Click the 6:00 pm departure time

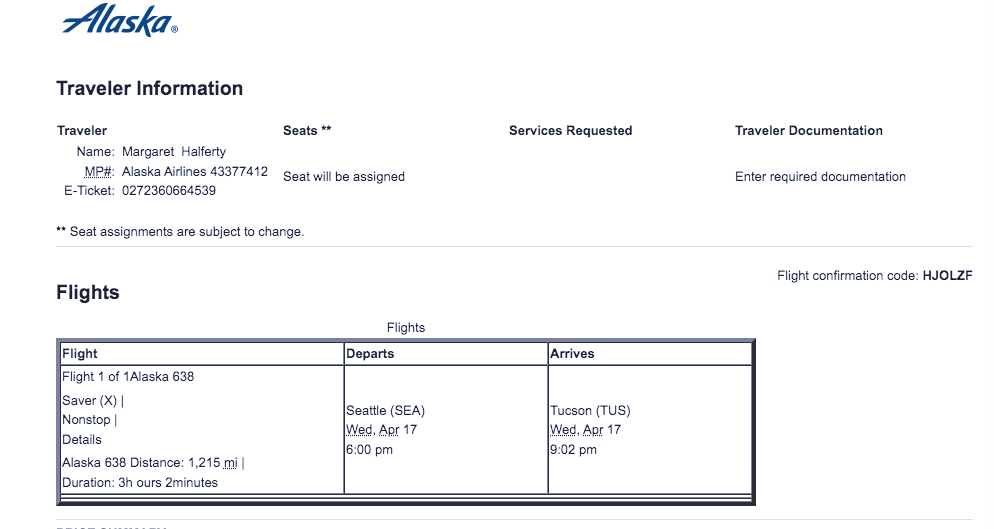click(x=369, y=450)
